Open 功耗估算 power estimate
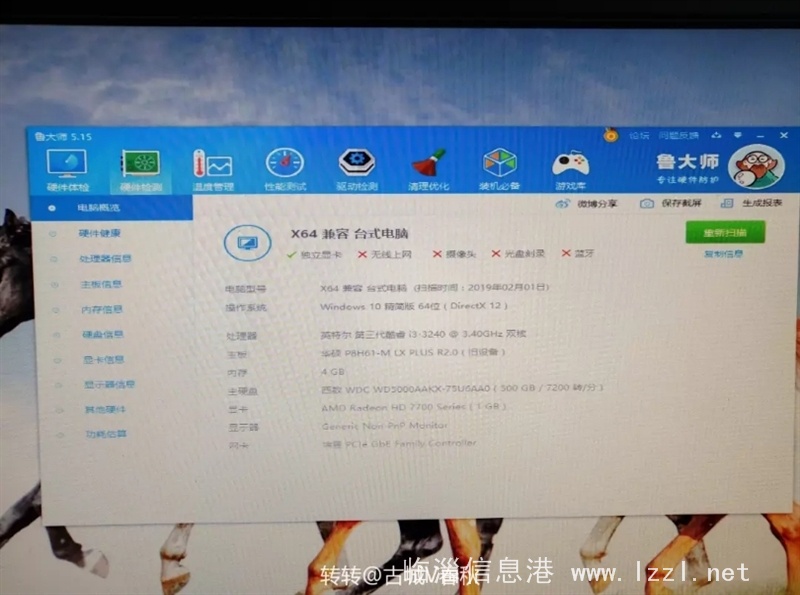Screen dimensions: 800x595 [x=106, y=434]
